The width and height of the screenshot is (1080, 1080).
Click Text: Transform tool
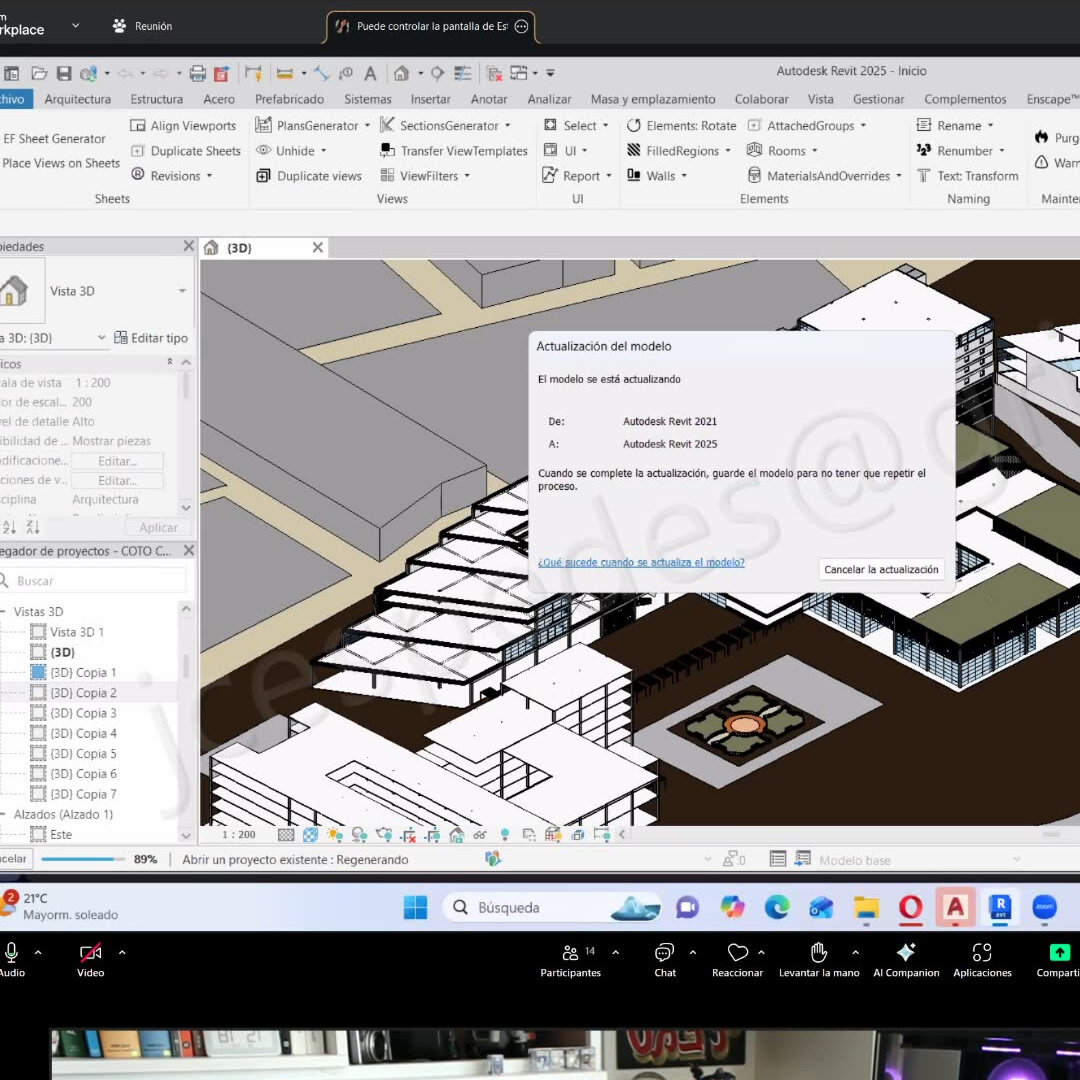[x=968, y=176]
